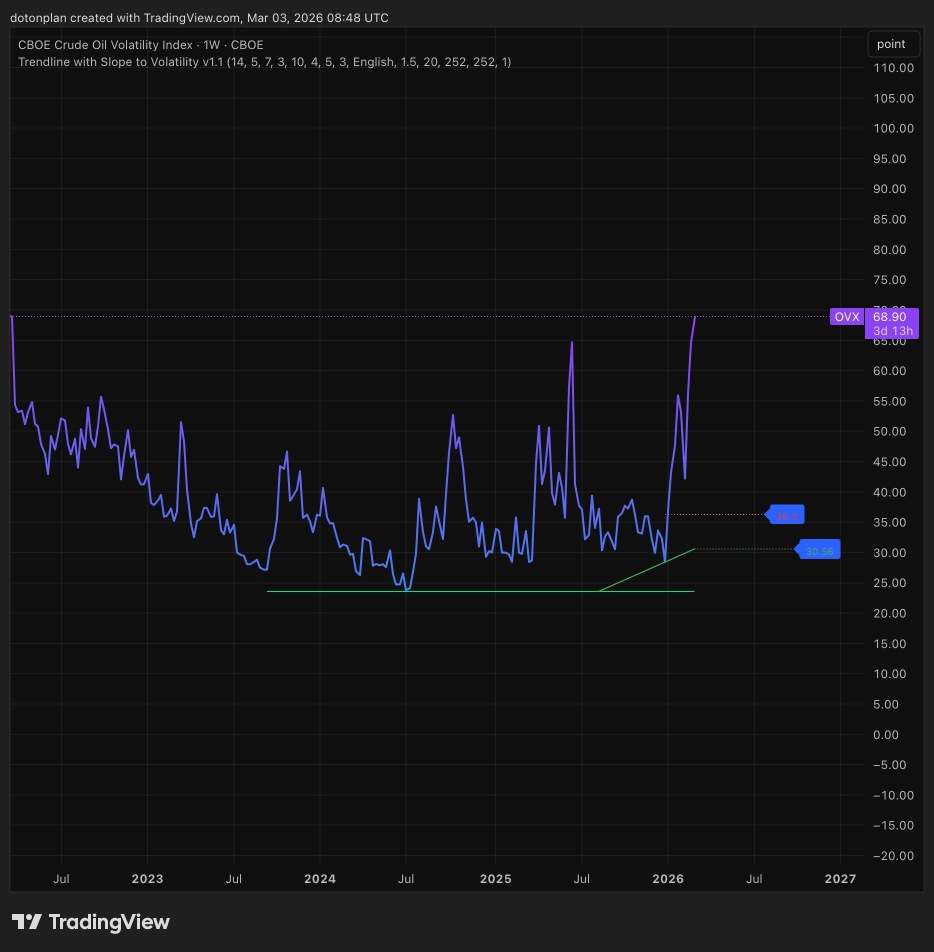Select the 2026 label on time axis

click(667, 879)
